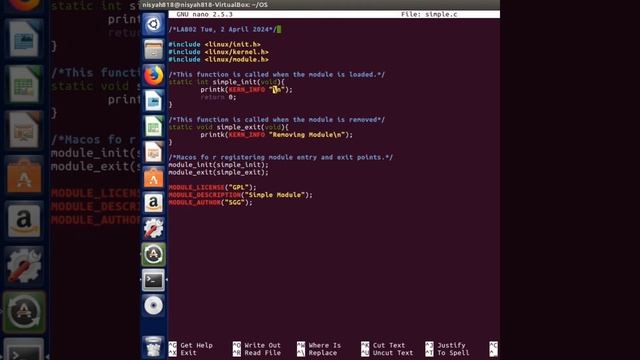This screenshot has width=640, height=360.
Task: Click the ^W Where Is shortcut
Action: pyautogui.click(x=319, y=345)
